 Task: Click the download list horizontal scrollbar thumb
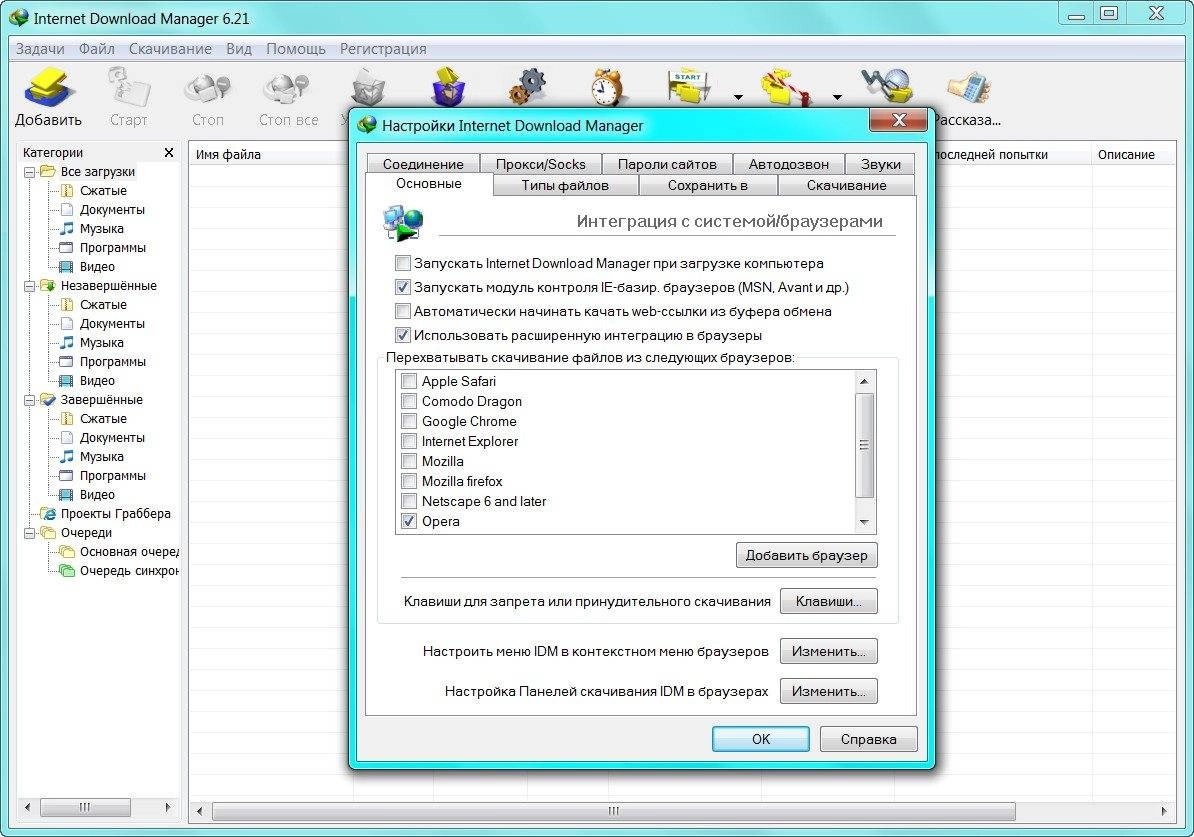(613, 812)
